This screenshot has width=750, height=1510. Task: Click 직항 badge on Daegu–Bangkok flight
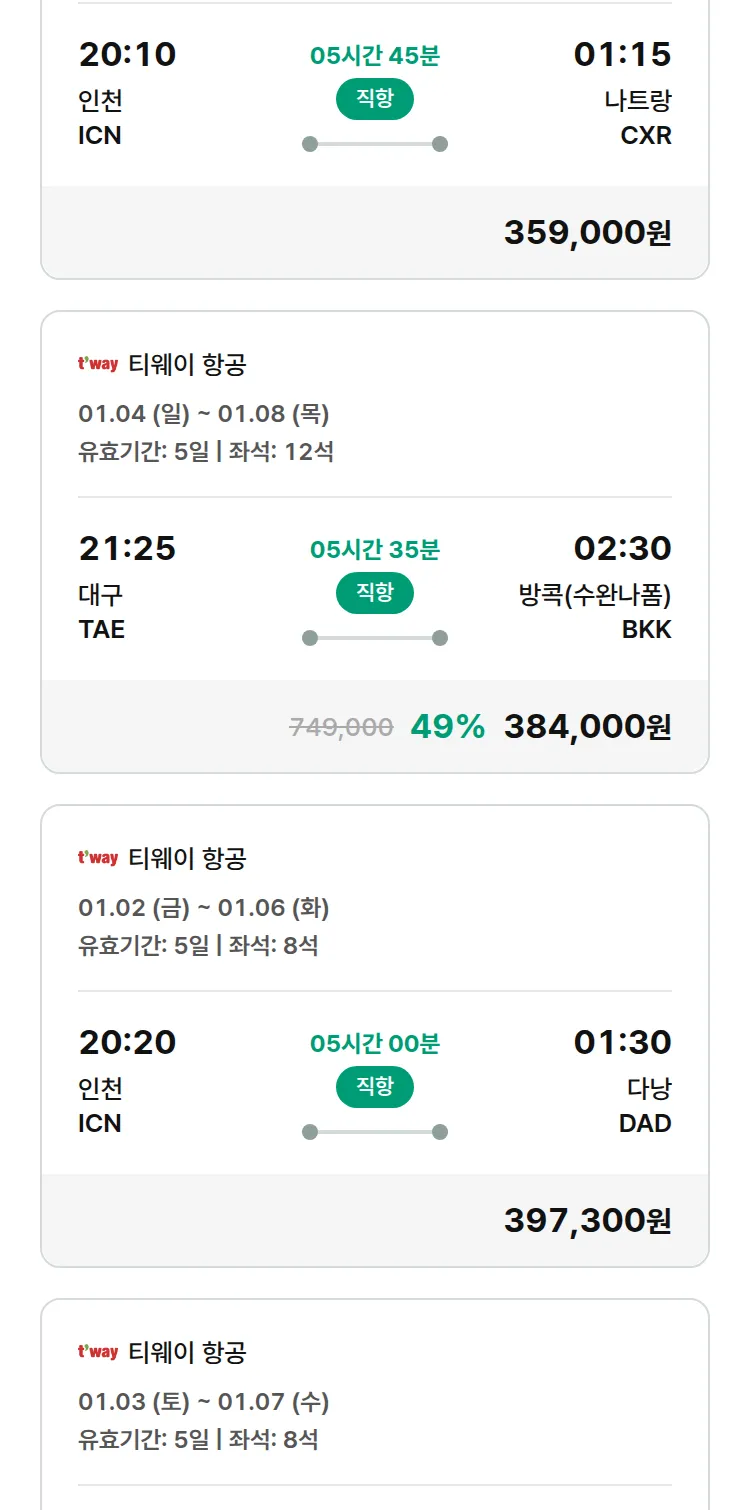click(374, 593)
